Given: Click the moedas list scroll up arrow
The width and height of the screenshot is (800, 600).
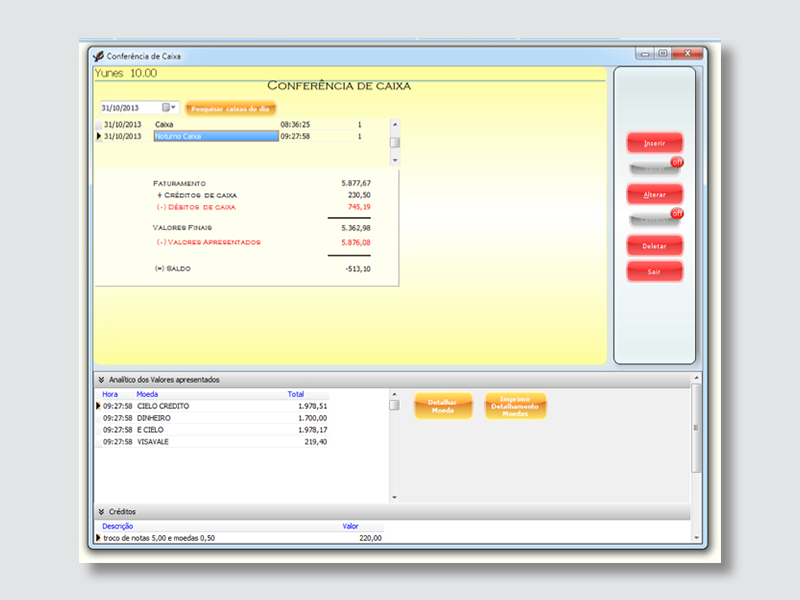Looking at the screenshot, I should pos(394,394).
